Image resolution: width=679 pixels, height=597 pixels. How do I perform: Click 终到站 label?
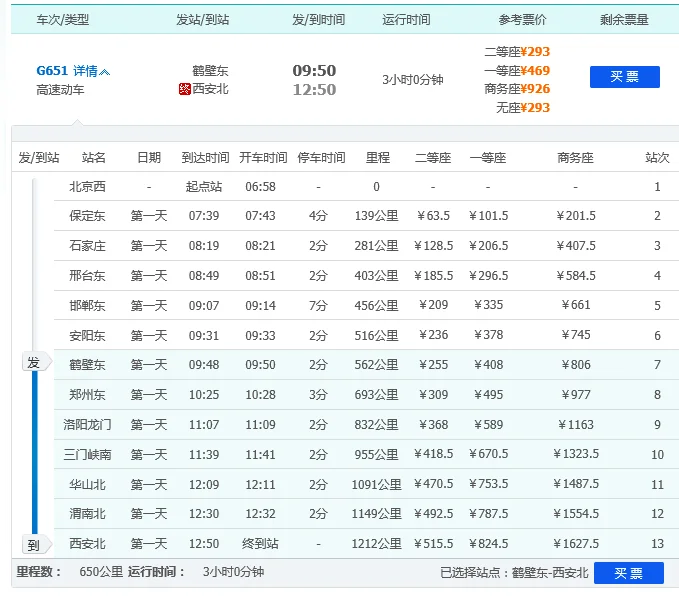(260, 544)
